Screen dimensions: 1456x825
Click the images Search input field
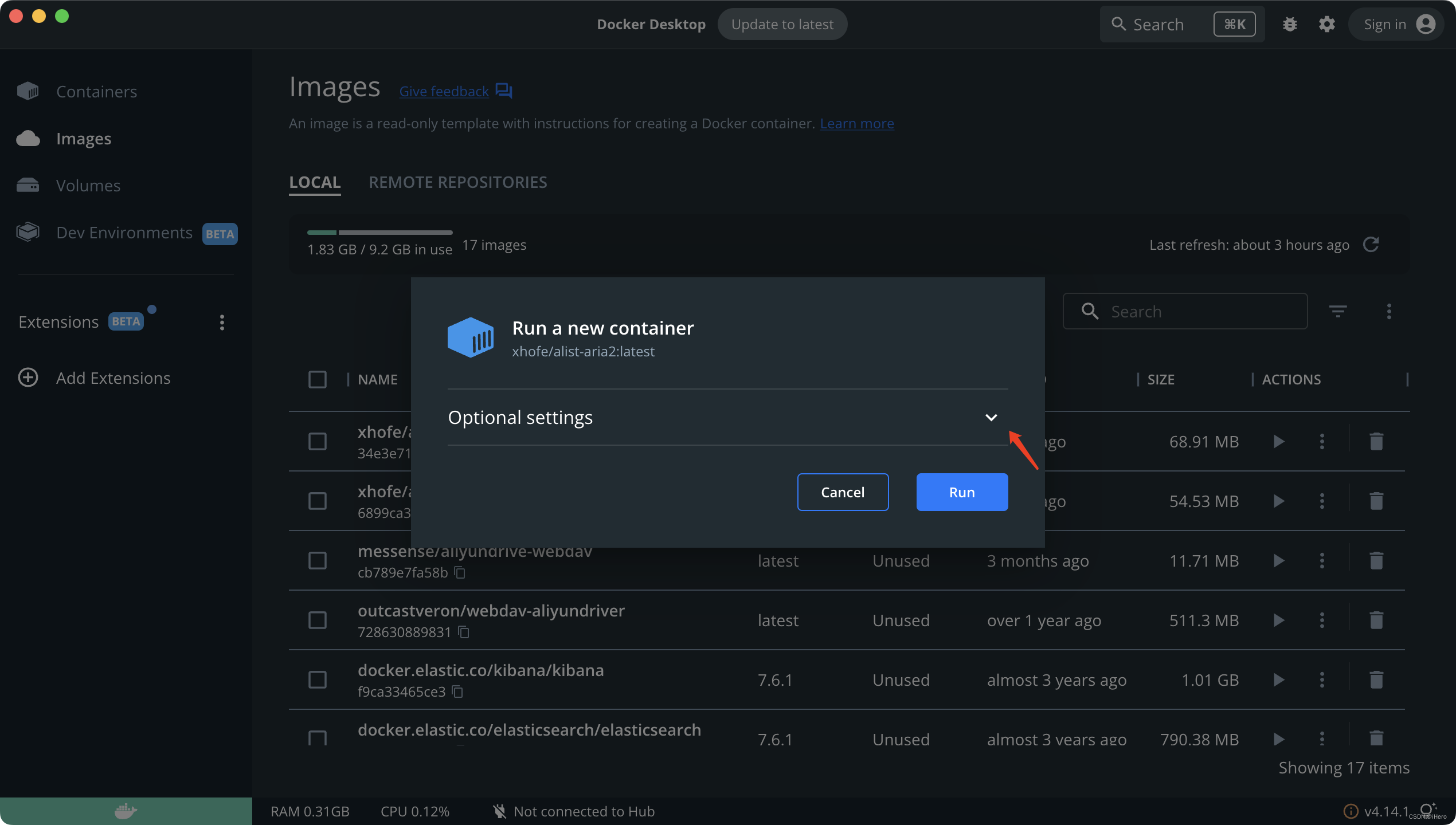1185,311
